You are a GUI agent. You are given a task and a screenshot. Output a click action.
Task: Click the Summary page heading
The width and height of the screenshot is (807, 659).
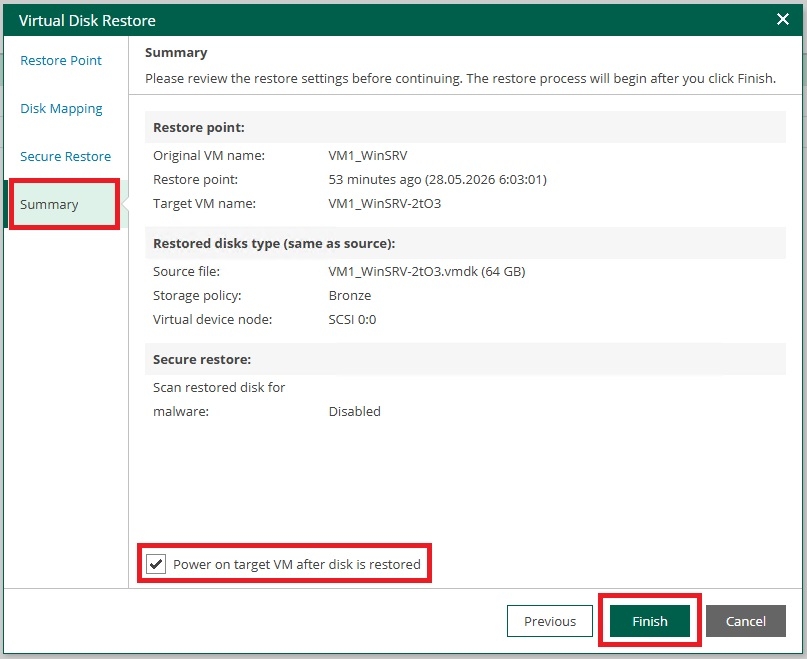click(x=176, y=53)
